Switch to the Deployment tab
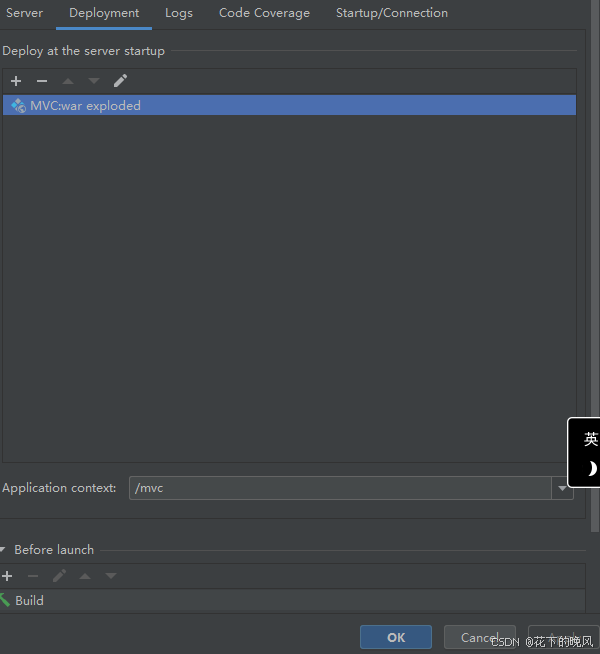 (x=104, y=13)
